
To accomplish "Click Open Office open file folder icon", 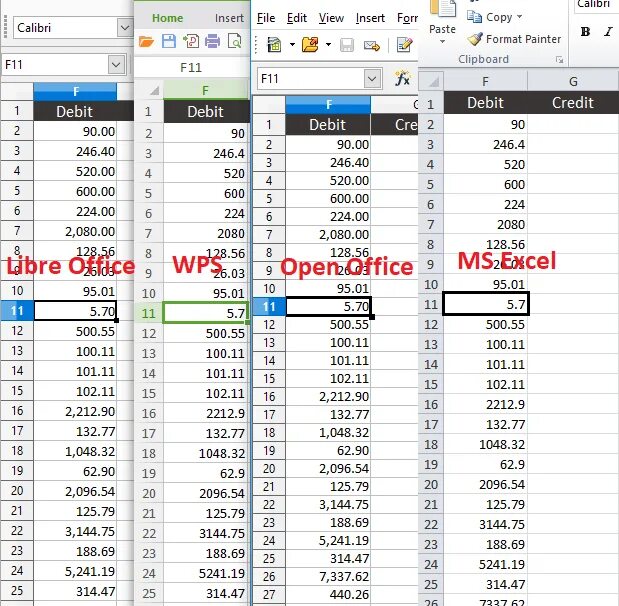I will (x=310, y=45).
